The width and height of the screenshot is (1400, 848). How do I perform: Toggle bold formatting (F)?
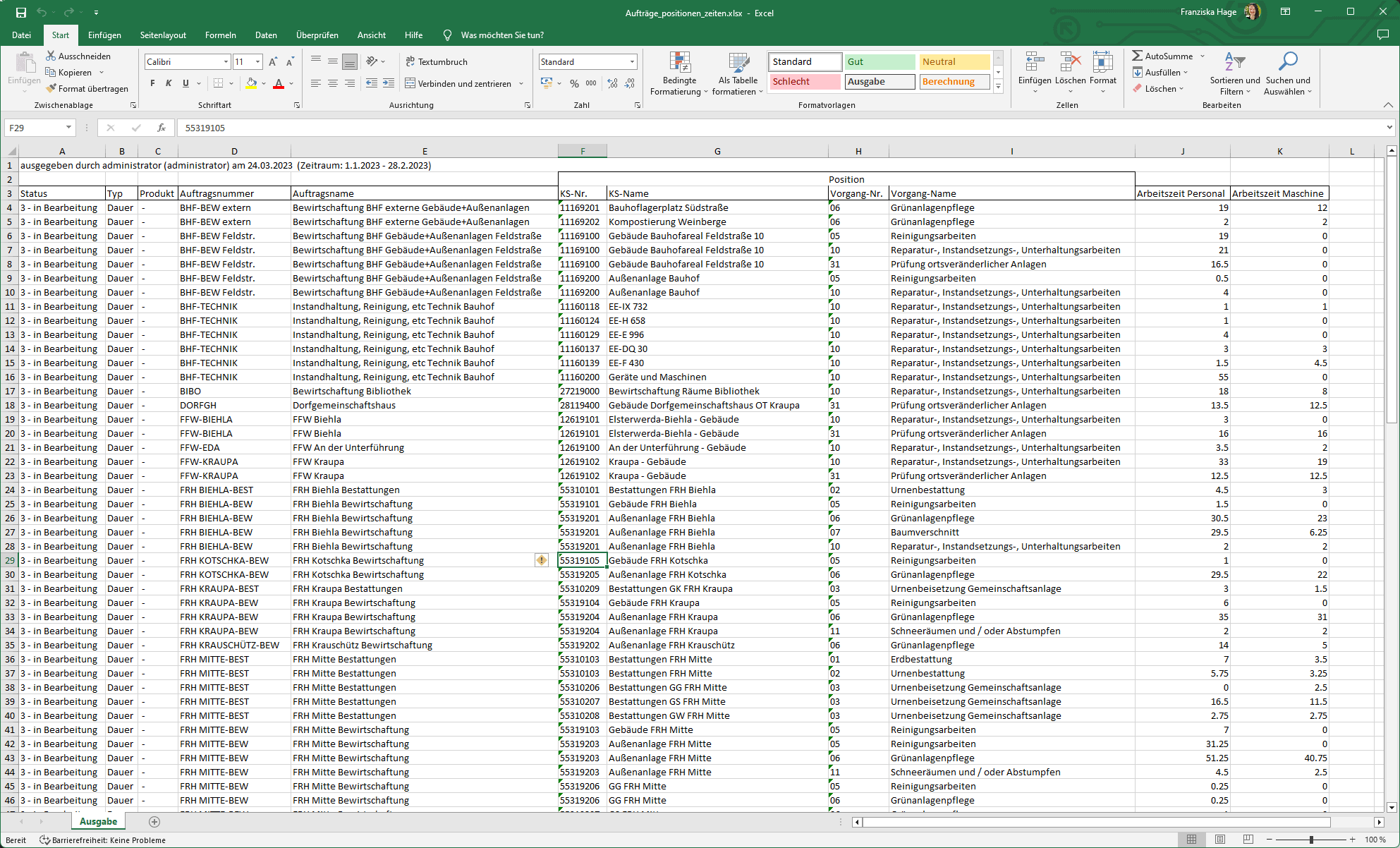[x=152, y=83]
